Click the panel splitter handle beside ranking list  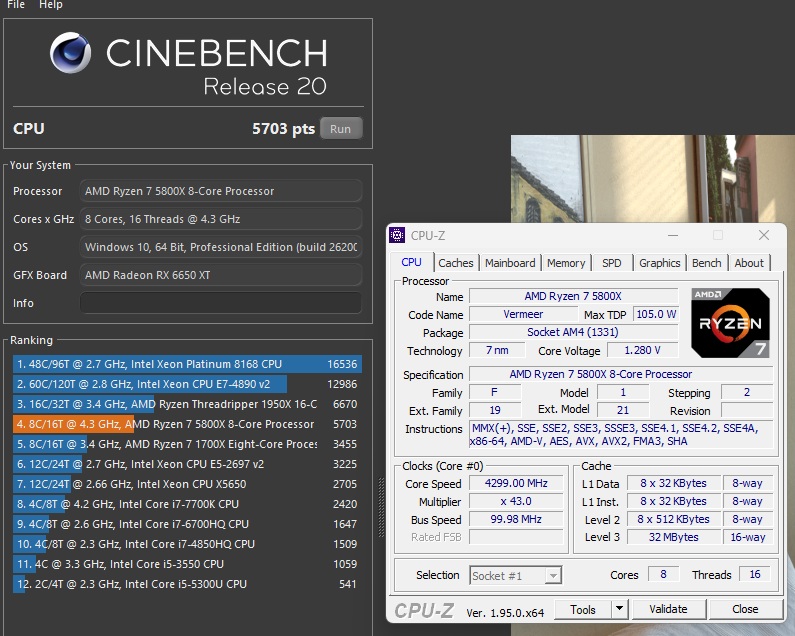coord(381,507)
